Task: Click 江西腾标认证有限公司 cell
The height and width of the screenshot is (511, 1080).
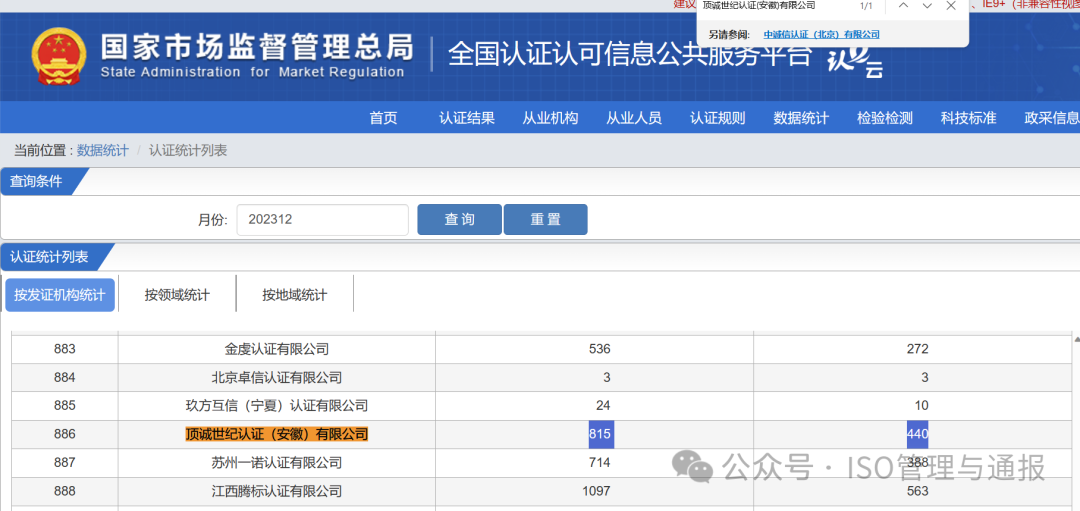Action: 277,491
